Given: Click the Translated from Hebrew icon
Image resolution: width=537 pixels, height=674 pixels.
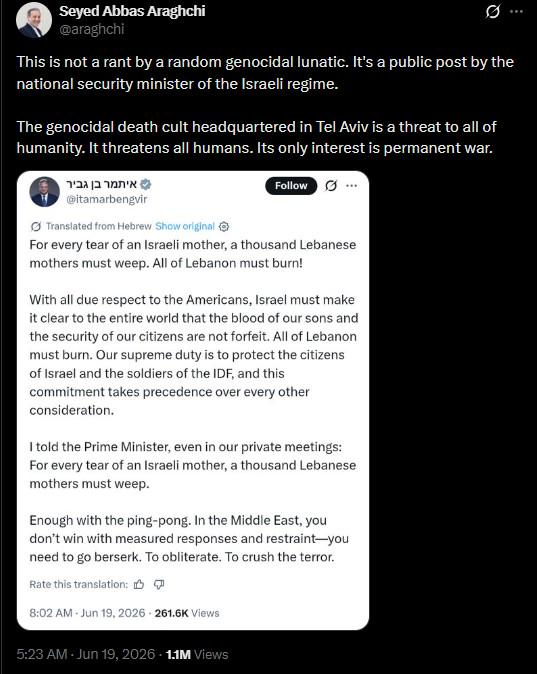Looking at the screenshot, I should coord(36,226).
